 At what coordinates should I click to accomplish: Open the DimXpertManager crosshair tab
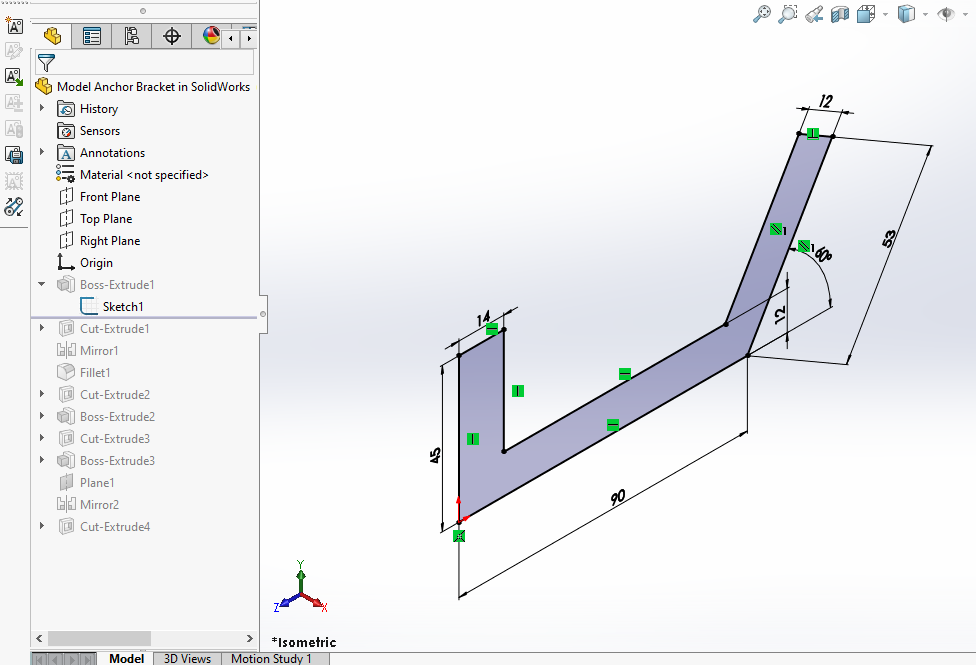click(172, 37)
